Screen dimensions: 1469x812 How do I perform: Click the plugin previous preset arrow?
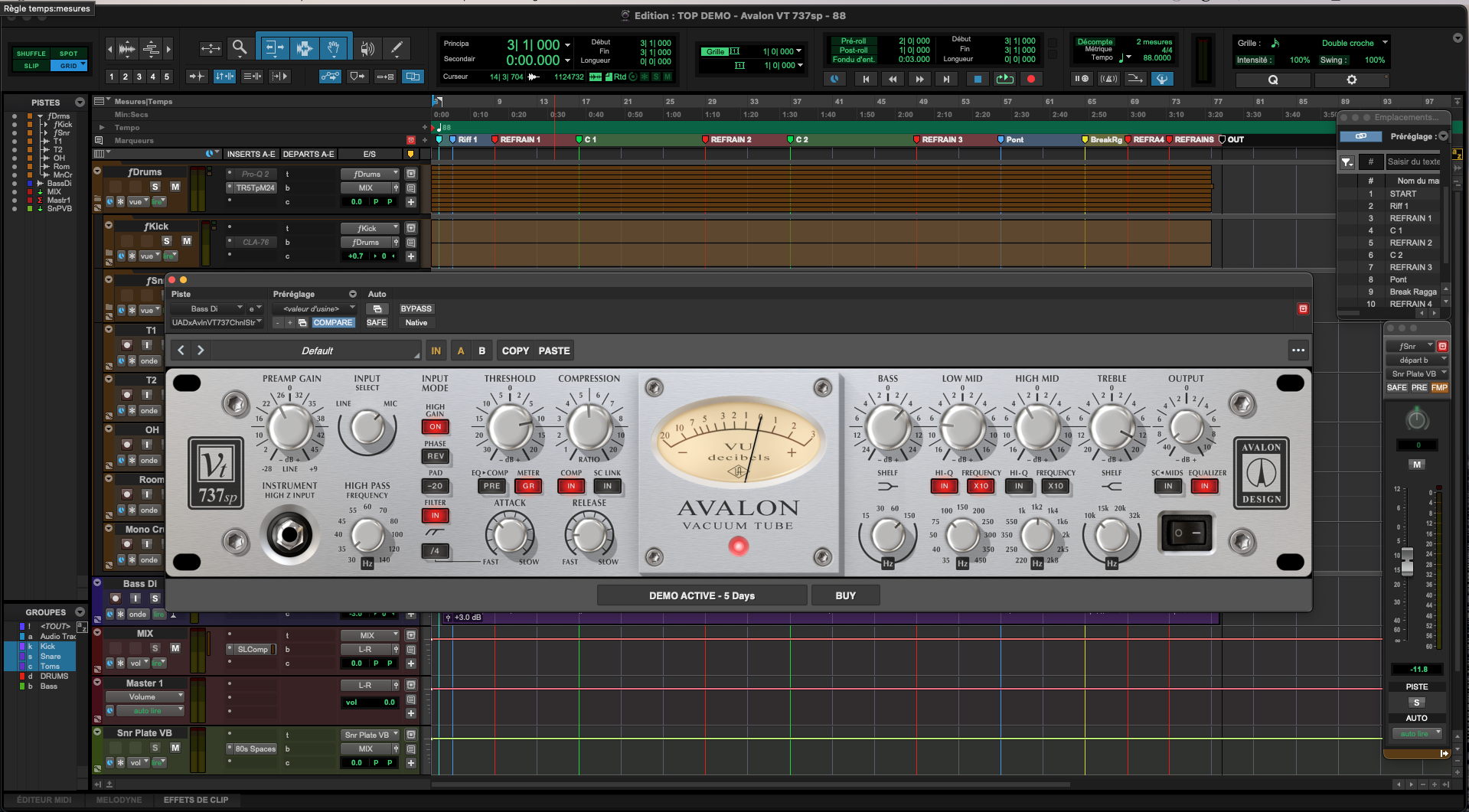(181, 351)
